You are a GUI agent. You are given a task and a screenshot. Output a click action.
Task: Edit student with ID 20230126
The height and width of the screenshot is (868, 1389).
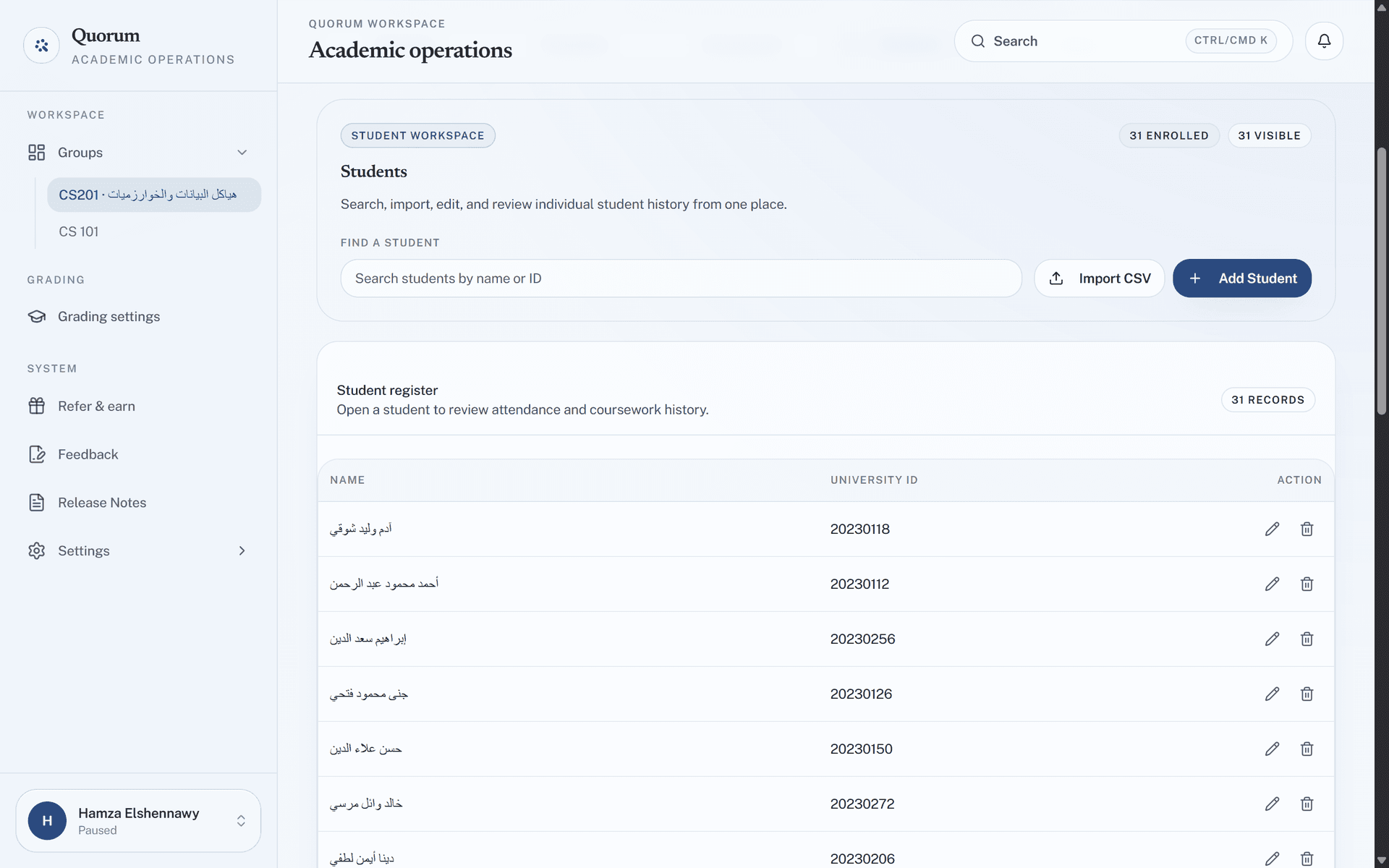1272,694
